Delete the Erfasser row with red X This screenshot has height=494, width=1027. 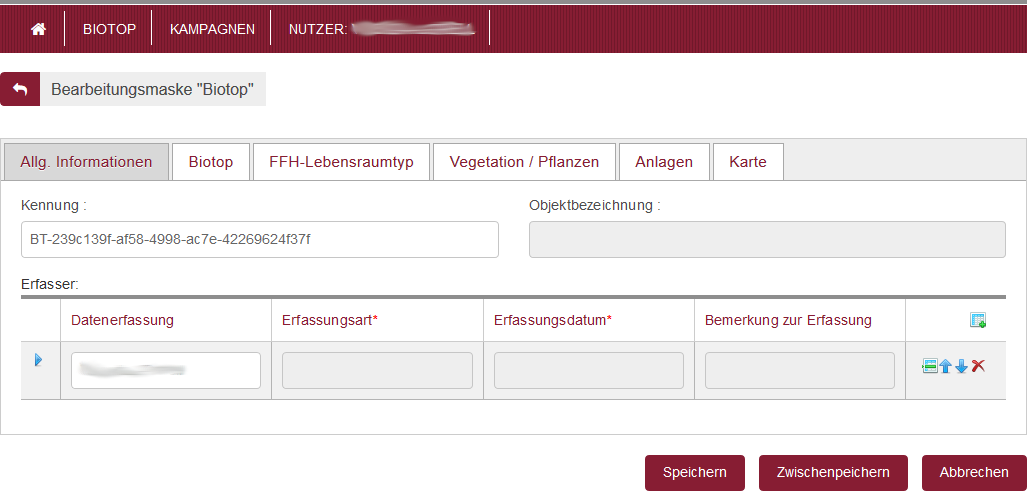click(978, 366)
